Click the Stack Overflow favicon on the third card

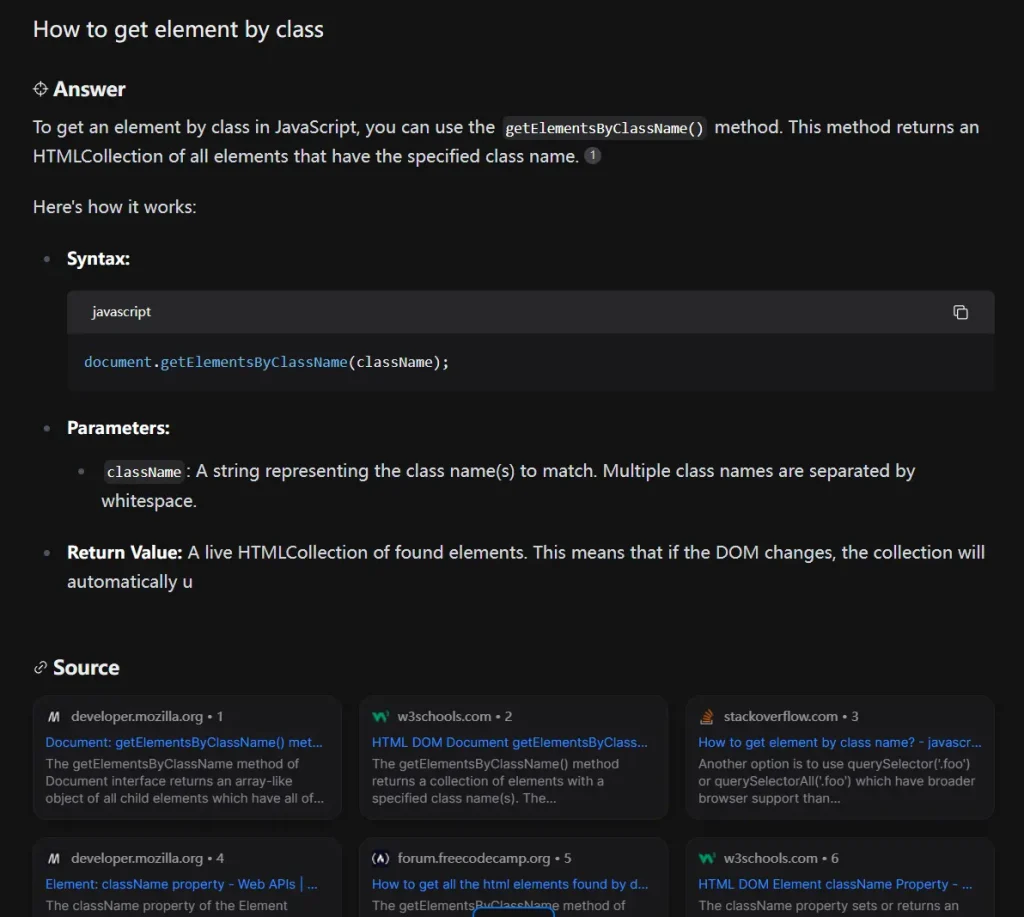click(706, 716)
